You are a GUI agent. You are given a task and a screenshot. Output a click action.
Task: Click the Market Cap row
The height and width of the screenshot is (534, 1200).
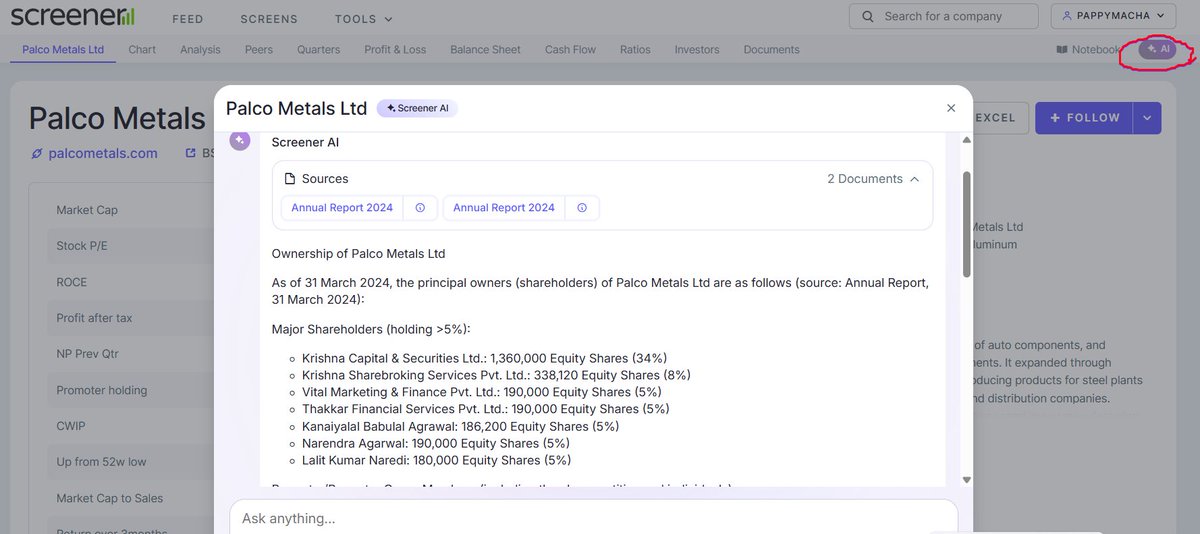point(130,210)
